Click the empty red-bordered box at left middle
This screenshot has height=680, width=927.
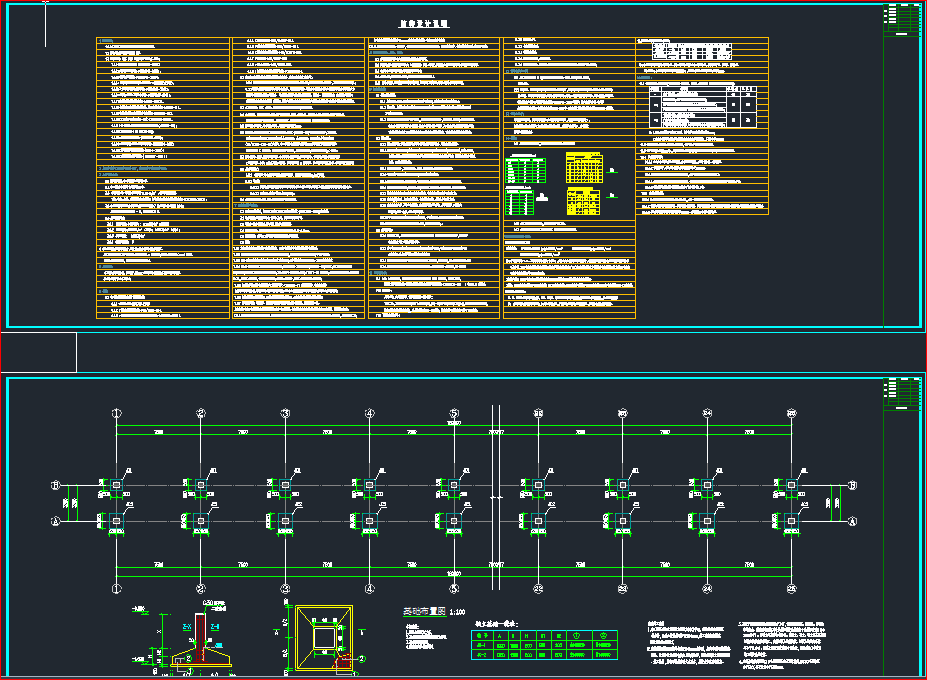[39, 353]
